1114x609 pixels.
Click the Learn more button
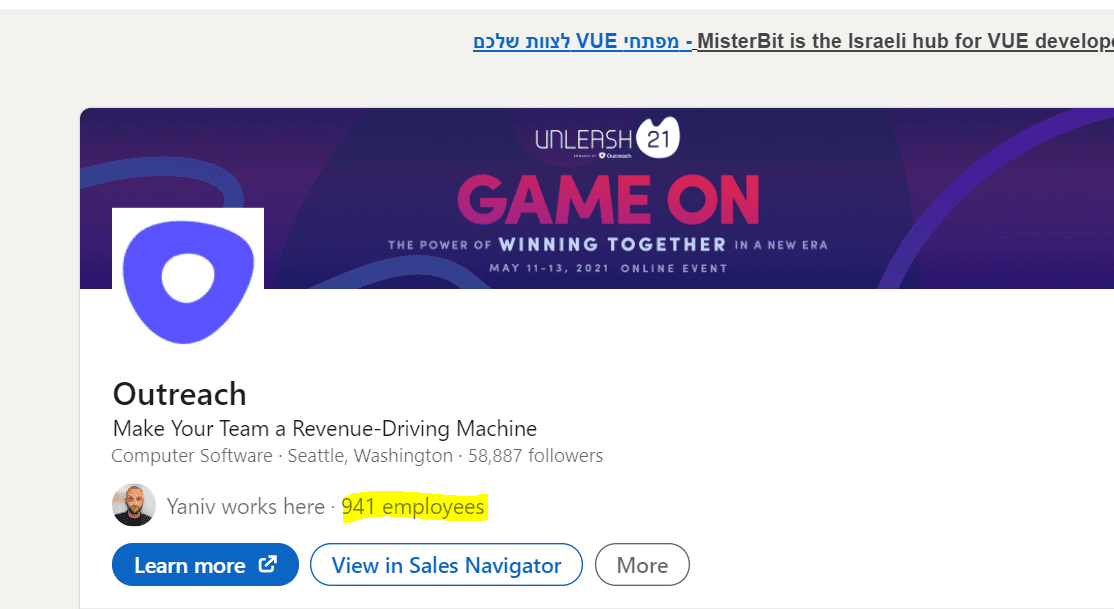(x=205, y=565)
